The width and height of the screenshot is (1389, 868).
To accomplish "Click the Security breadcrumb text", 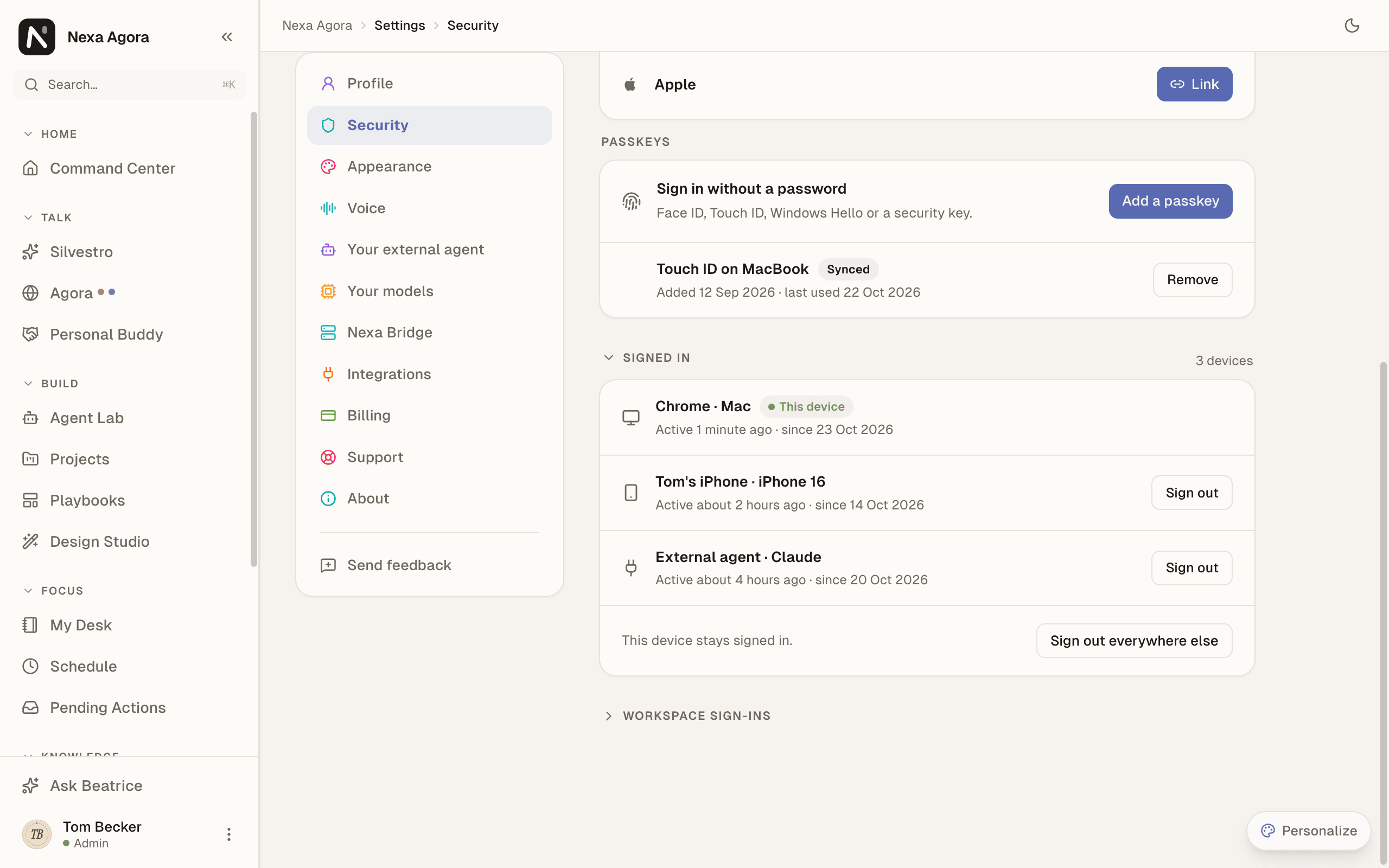I will [x=473, y=25].
